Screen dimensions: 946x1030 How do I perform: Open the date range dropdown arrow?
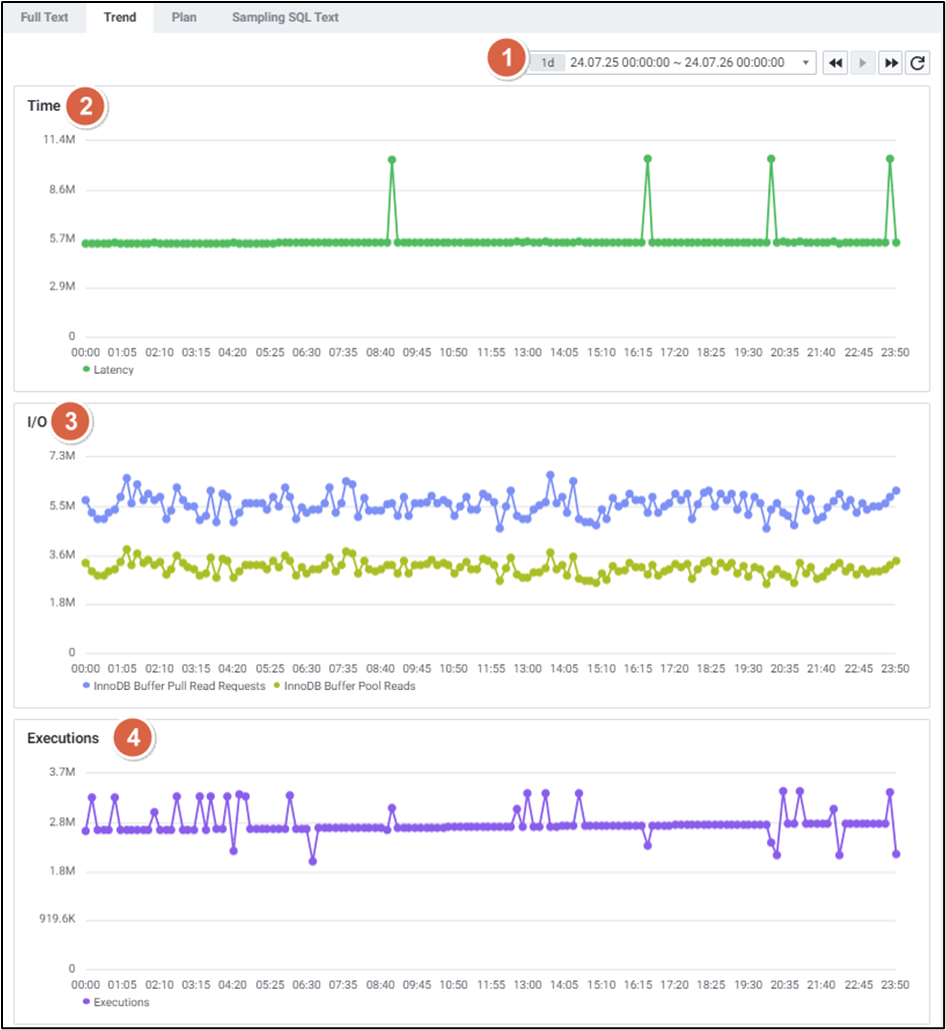[x=806, y=63]
